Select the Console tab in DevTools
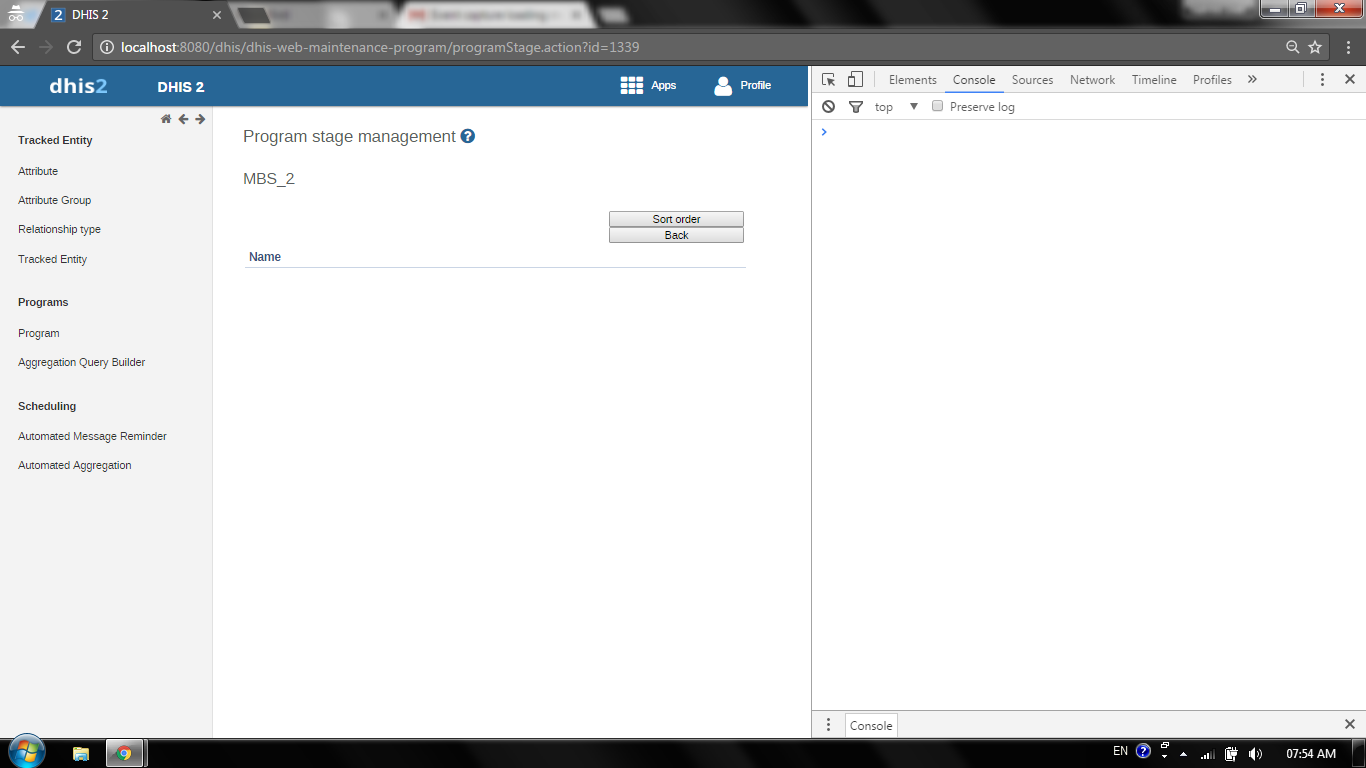Screen dimensions: 1366x768 (x=974, y=80)
